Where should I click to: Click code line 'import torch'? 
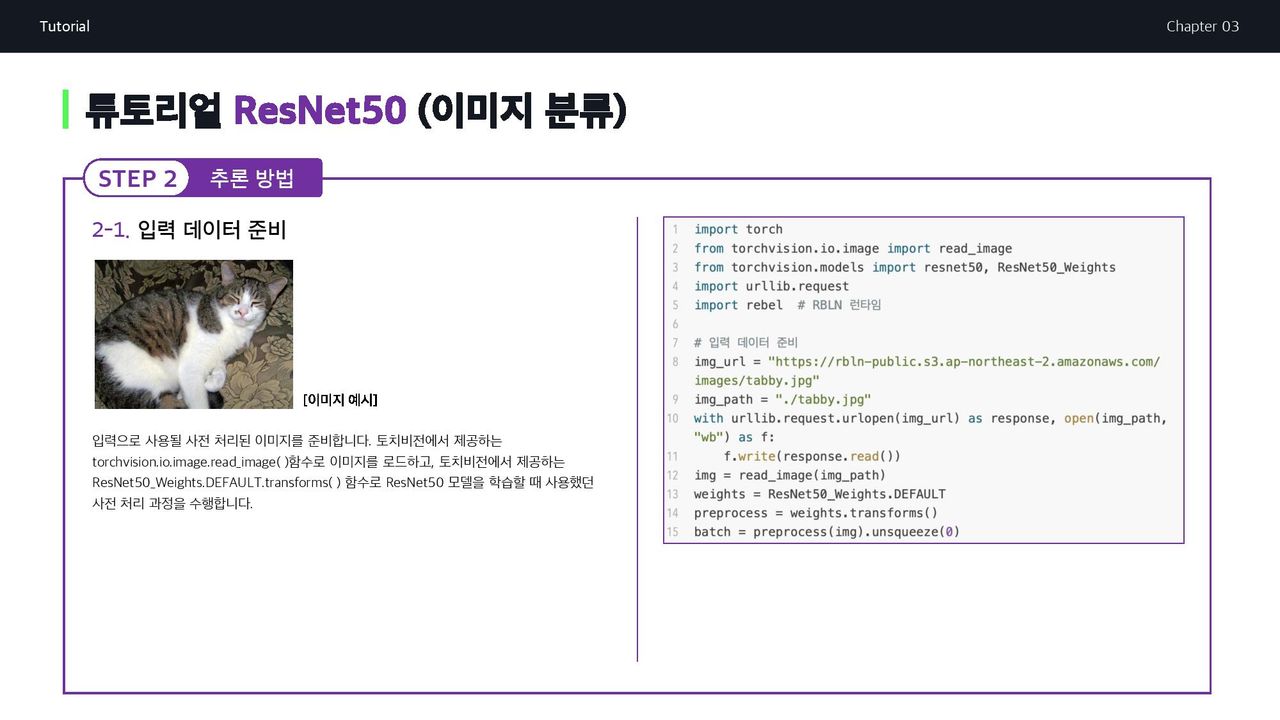tap(738, 229)
